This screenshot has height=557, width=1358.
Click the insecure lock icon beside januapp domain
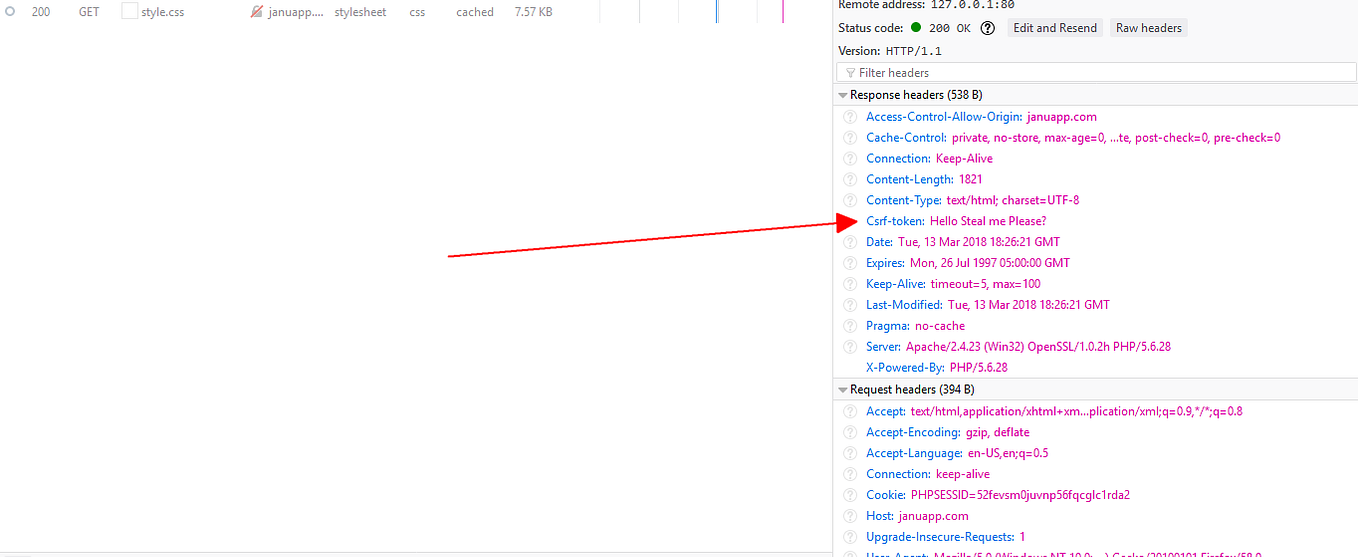pos(257,12)
